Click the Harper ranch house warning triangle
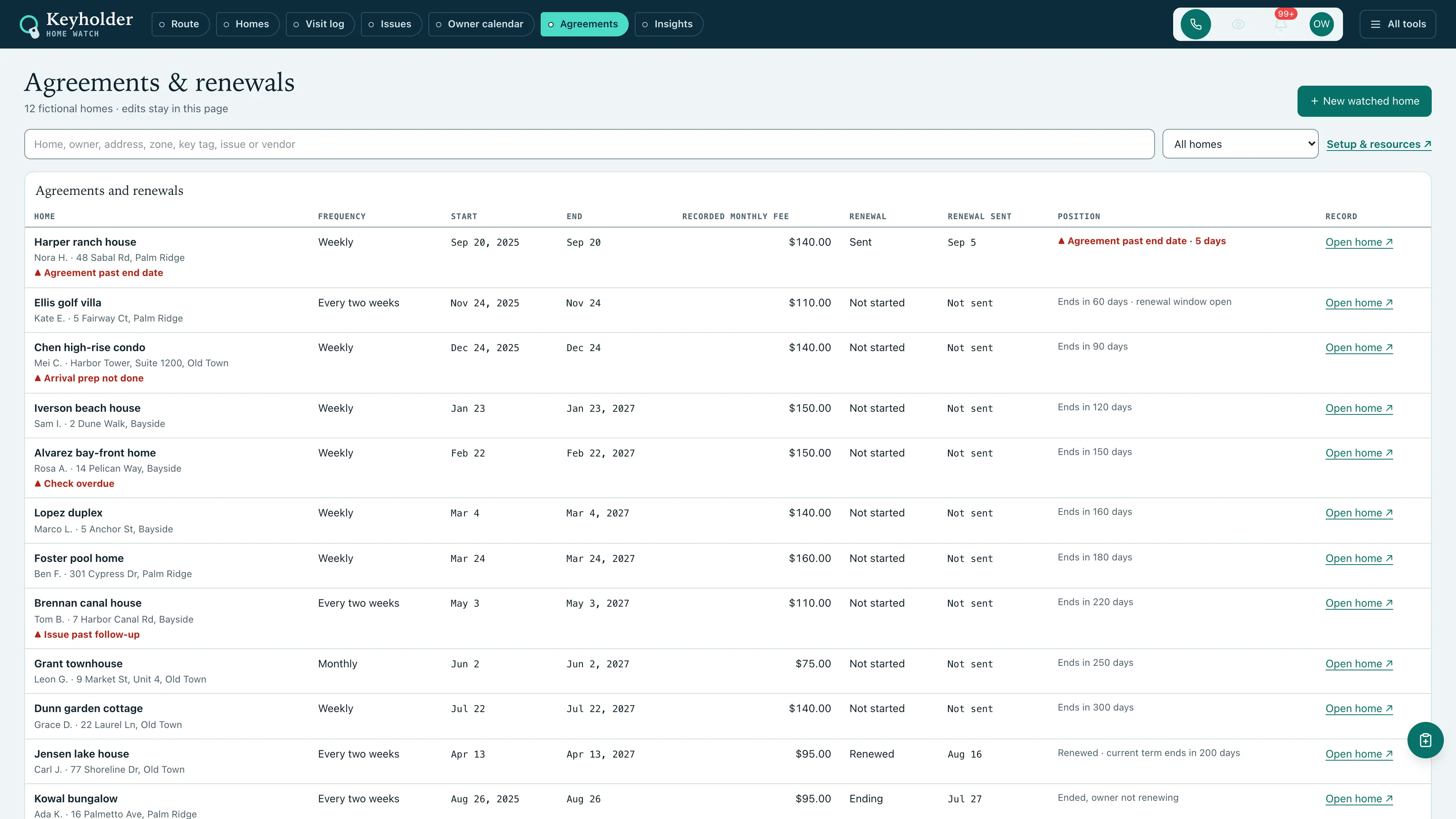This screenshot has width=1456, height=819. point(38,273)
